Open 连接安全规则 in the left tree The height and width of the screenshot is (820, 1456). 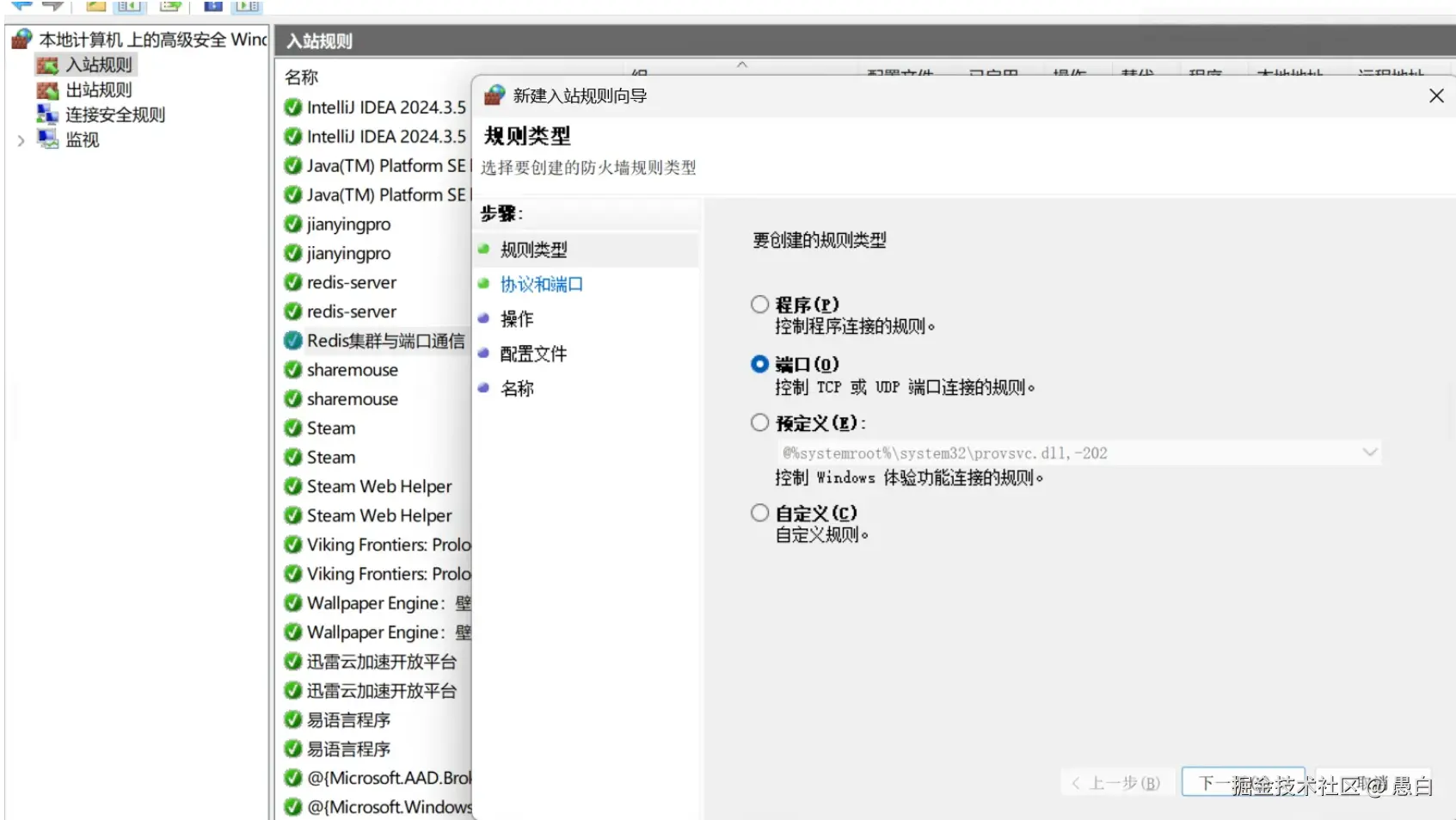coord(115,114)
